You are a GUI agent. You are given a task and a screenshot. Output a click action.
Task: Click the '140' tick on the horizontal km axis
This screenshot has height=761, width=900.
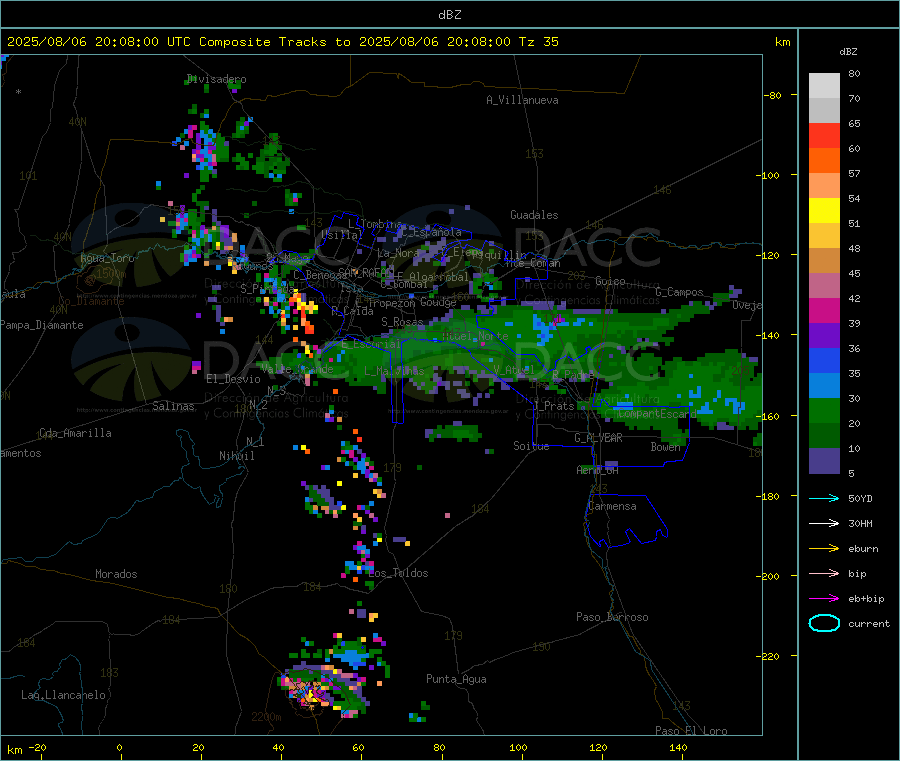678,747
